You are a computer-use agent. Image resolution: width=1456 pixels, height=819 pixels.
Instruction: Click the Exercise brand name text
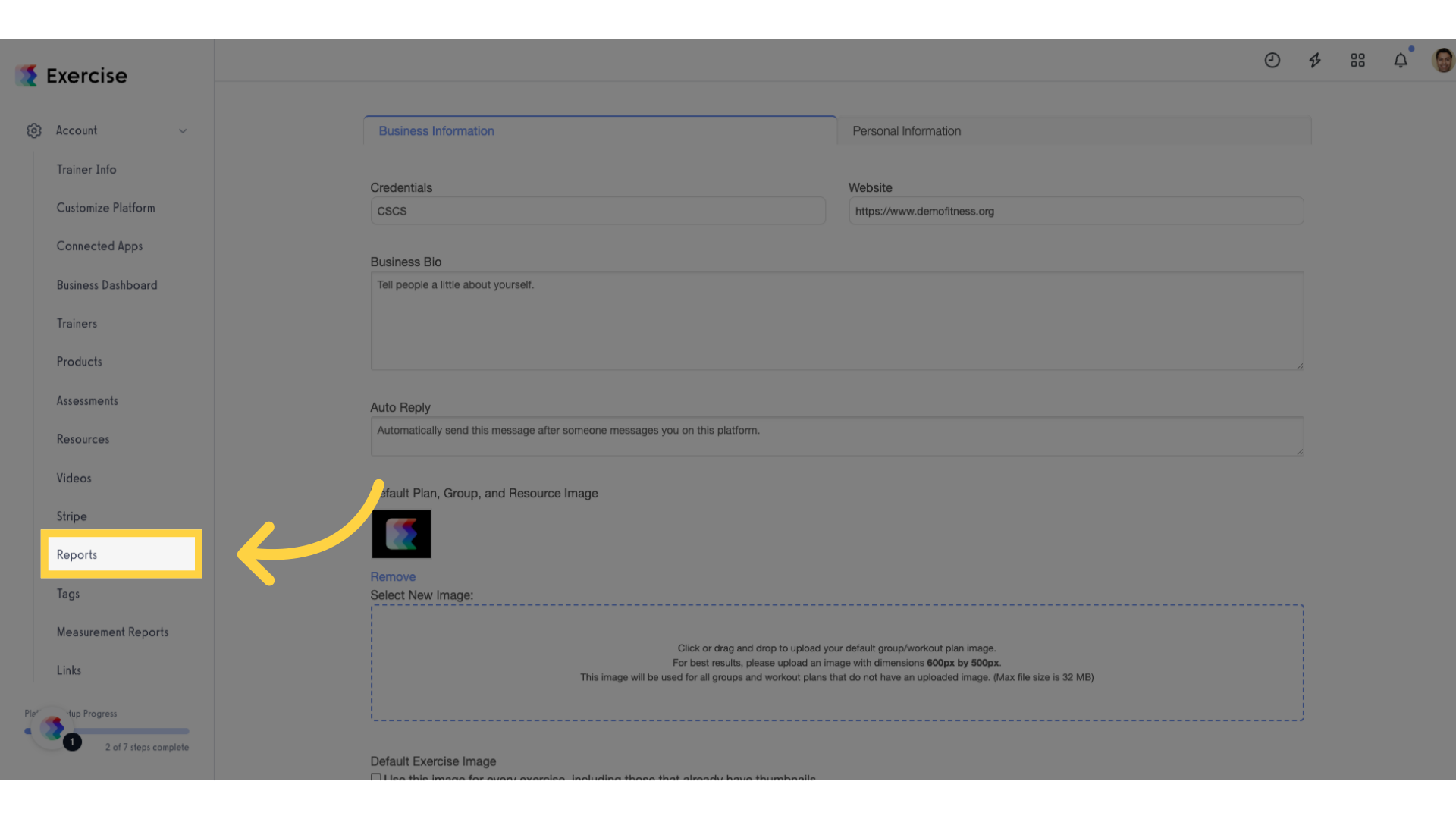pyautogui.click(x=86, y=75)
